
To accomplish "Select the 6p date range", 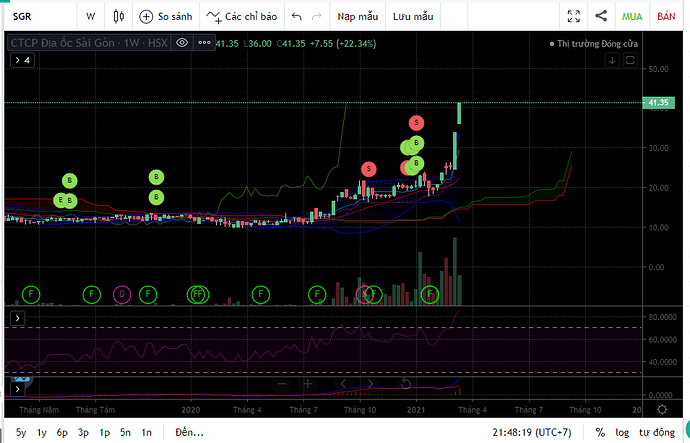I will tap(62, 433).
